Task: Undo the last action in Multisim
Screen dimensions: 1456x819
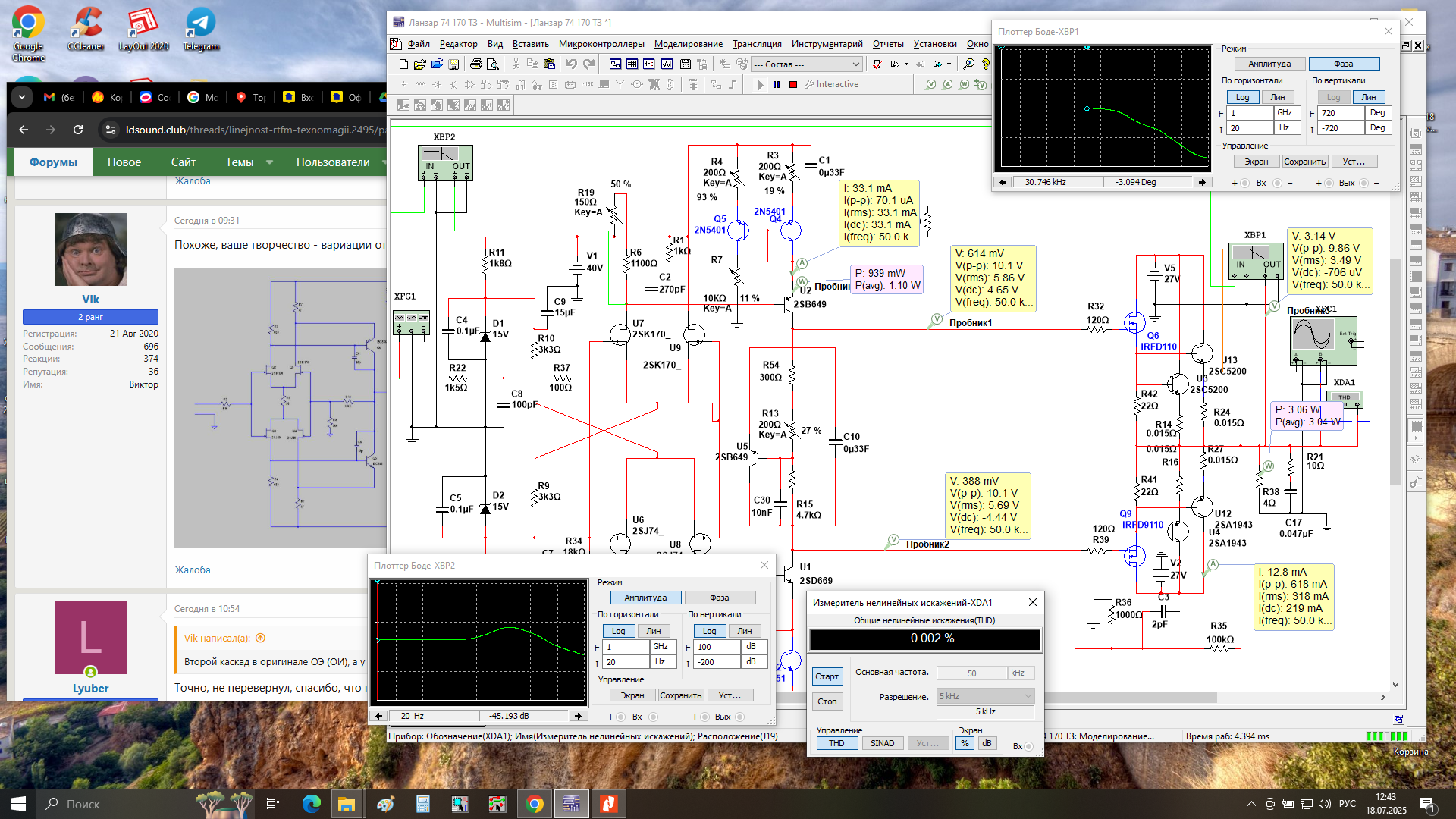Action: coord(571,64)
